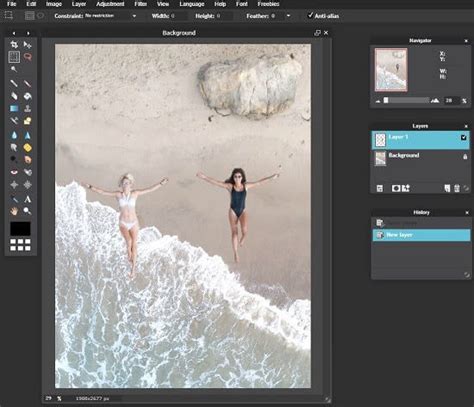Image resolution: width=474 pixels, height=407 pixels.
Task: Select the Crop tool
Action: pyautogui.click(x=14, y=44)
